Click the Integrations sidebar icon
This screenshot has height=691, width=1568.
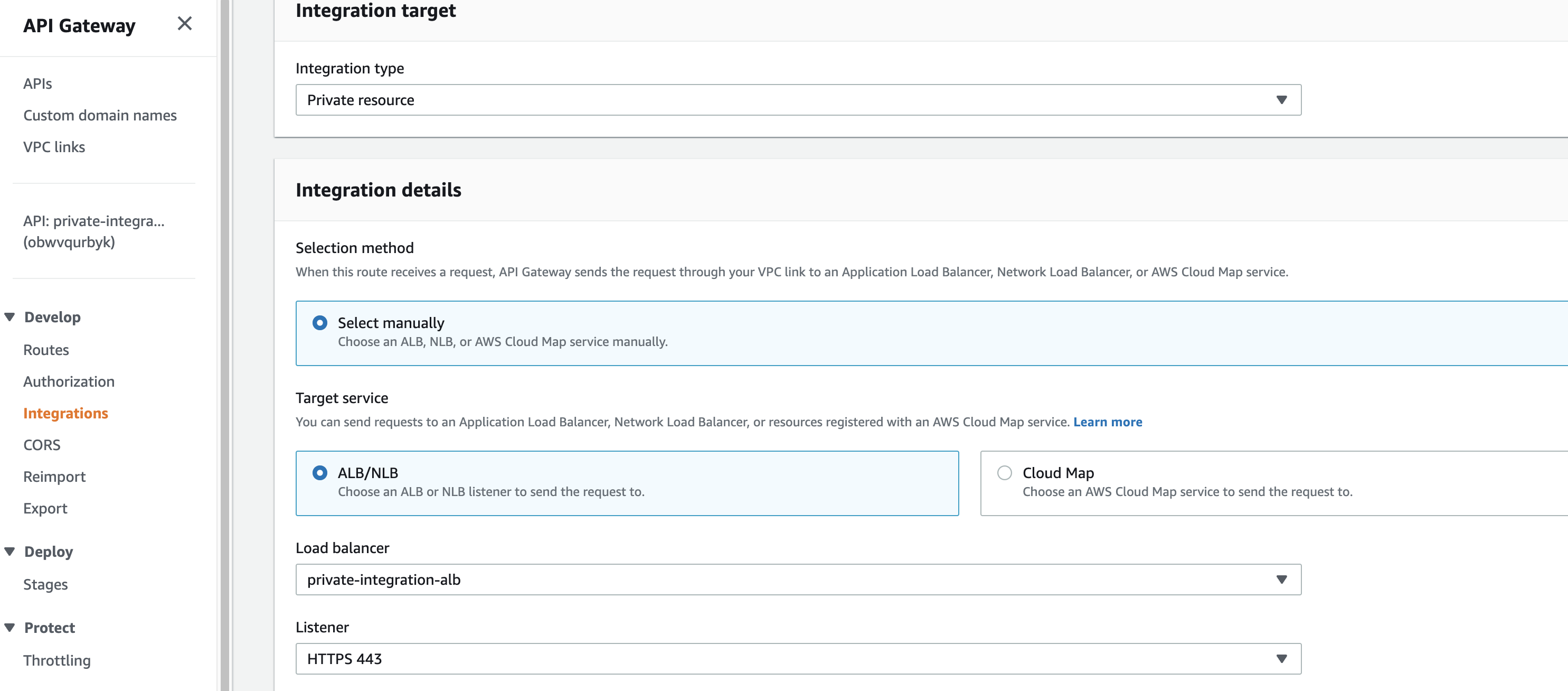tap(65, 412)
